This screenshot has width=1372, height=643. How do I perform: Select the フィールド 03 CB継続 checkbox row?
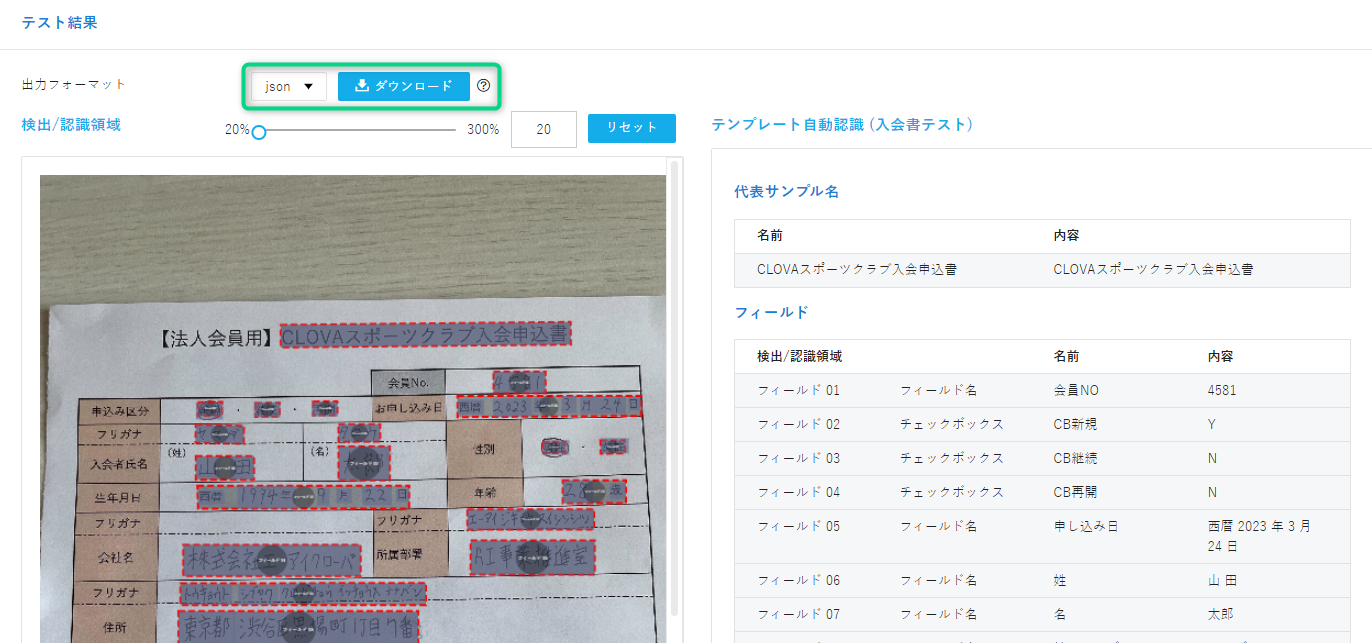click(x=1040, y=458)
